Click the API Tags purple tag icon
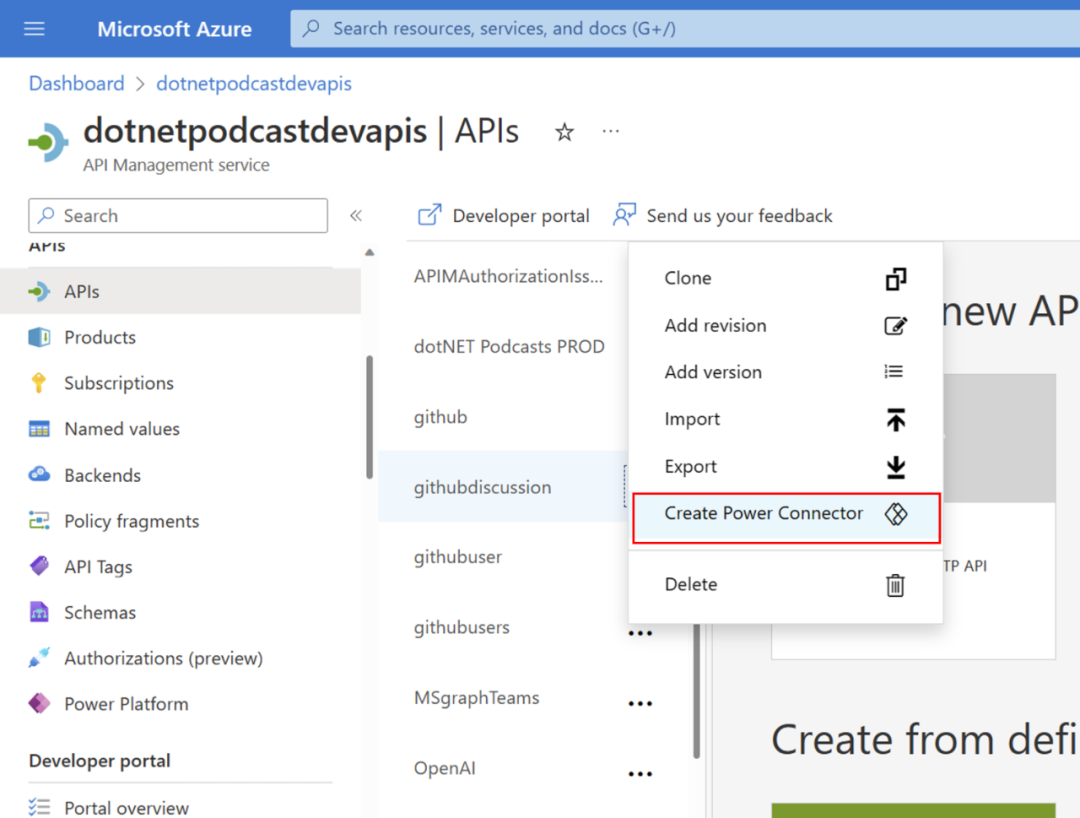The image size is (1080, 818). [x=39, y=566]
